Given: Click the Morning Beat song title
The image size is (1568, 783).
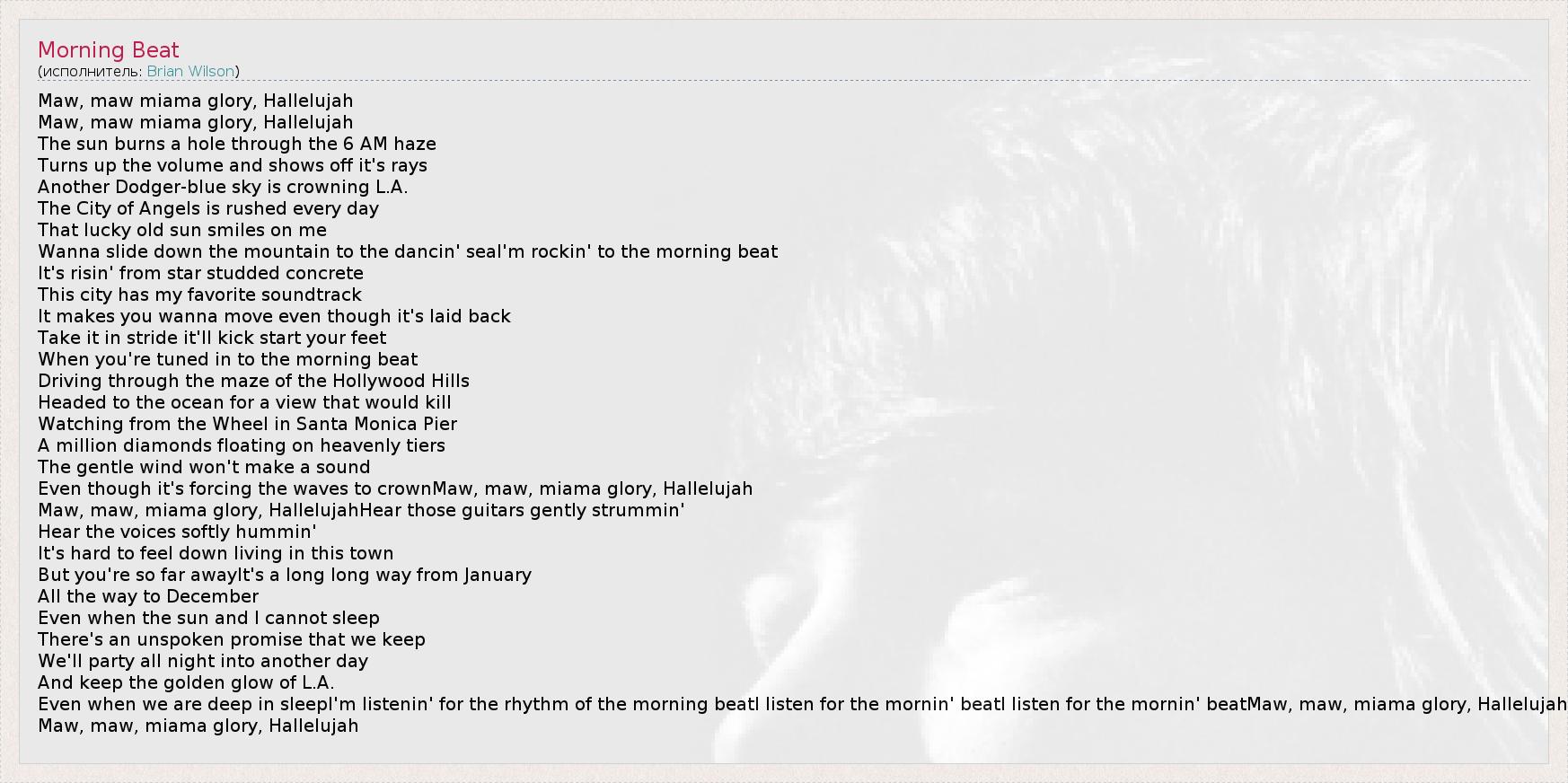Looking at the screenshot, I should coord(109,50).
